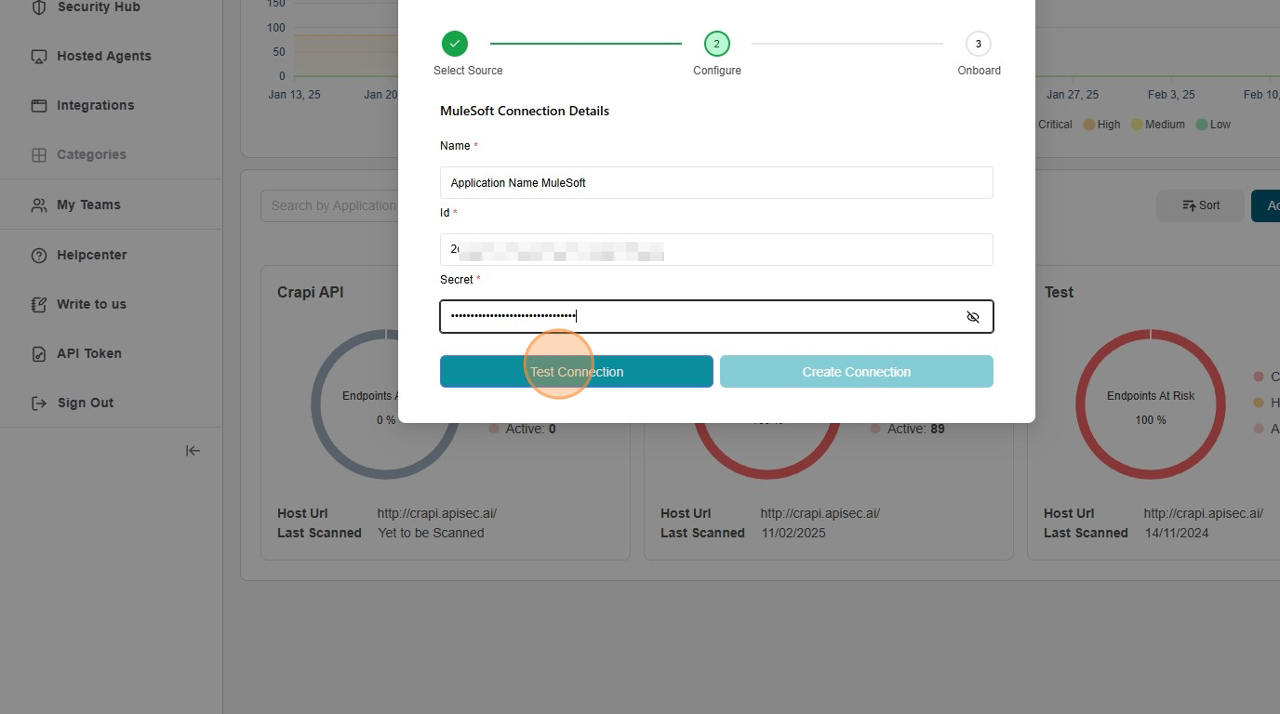
Task: Click the Name input field
Action: (x=716, y=183)
